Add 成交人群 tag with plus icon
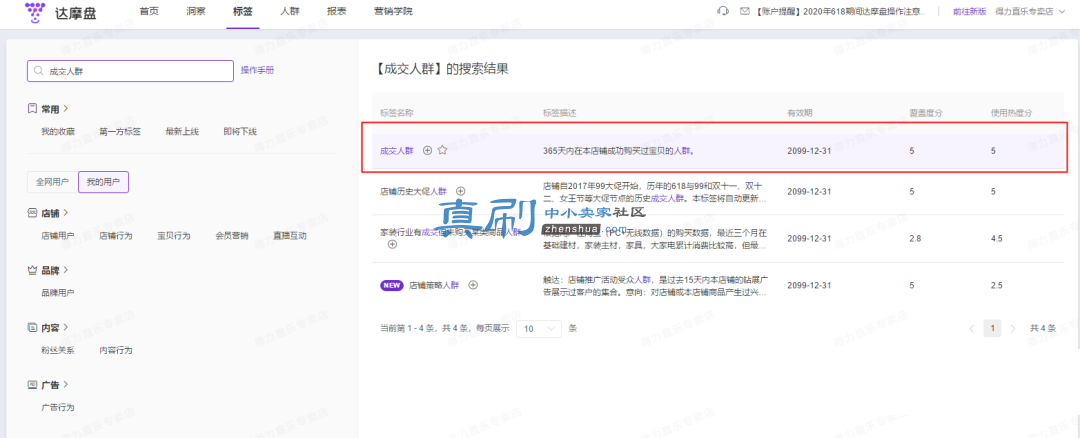This screenshot has height=438, width=1080. click(x=427, y=150)
